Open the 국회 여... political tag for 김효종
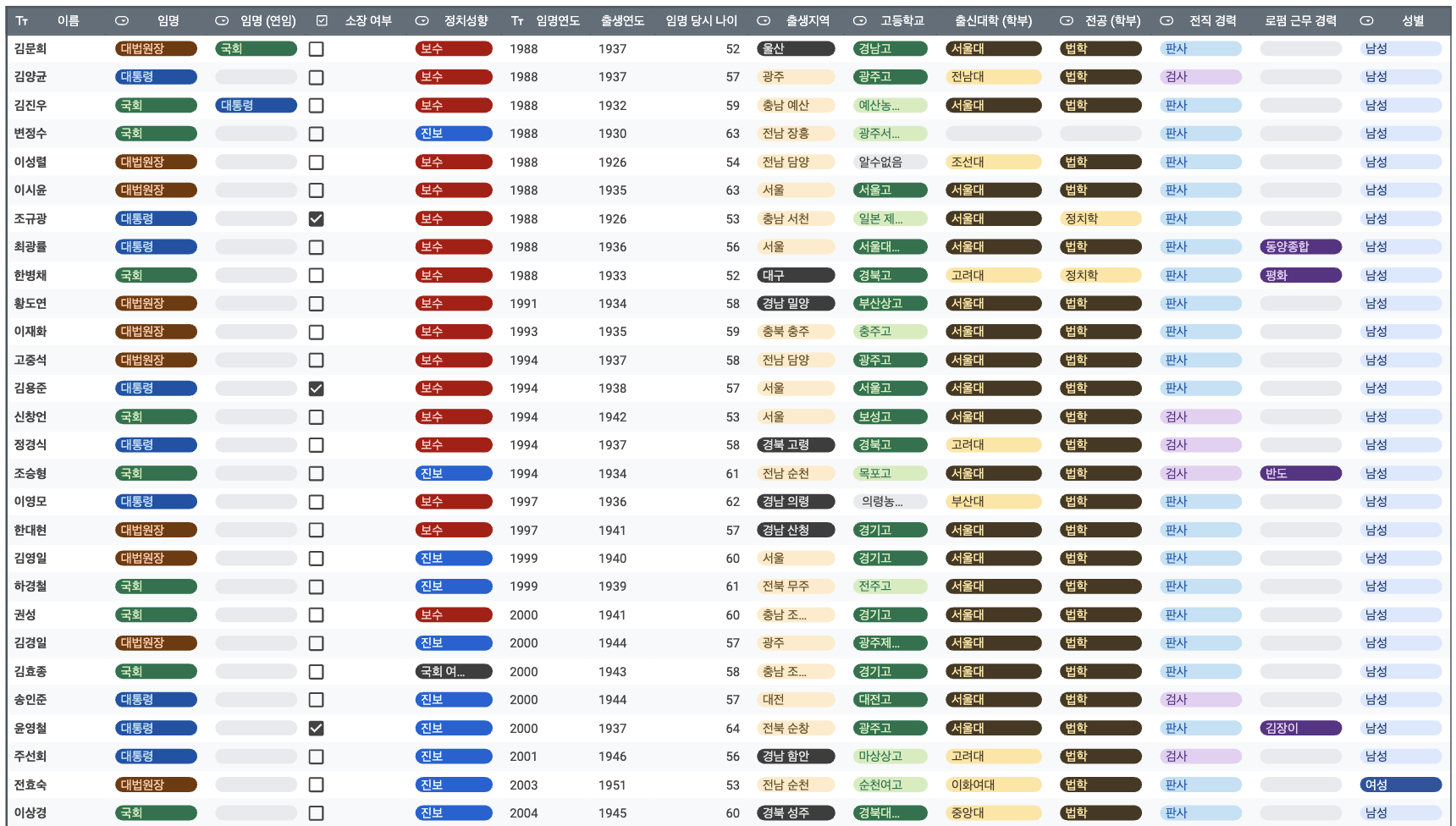The image size is (1456, 826). click(454, 671)
